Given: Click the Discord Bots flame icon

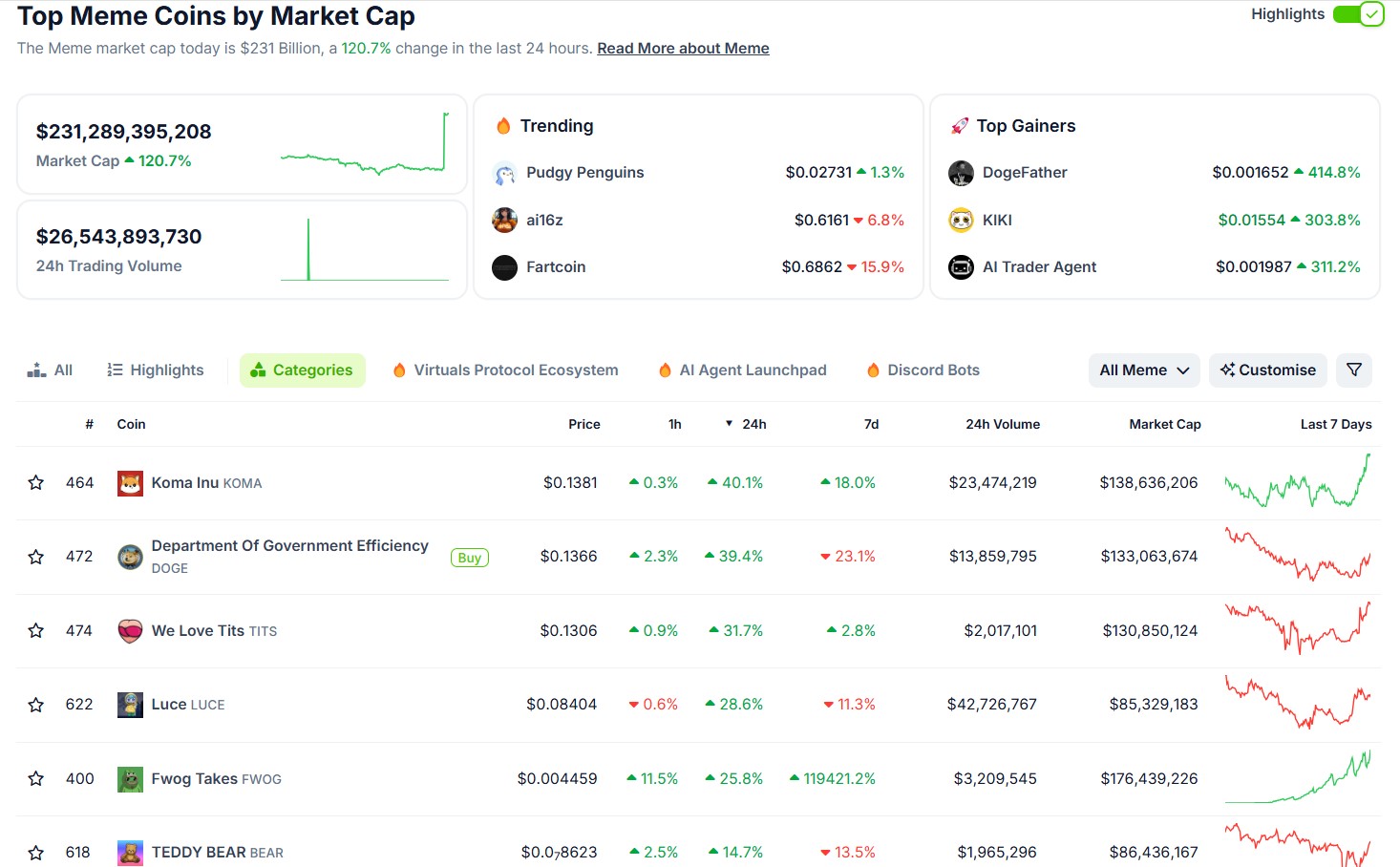Looking at the screenshot, I should click(873, 370).
